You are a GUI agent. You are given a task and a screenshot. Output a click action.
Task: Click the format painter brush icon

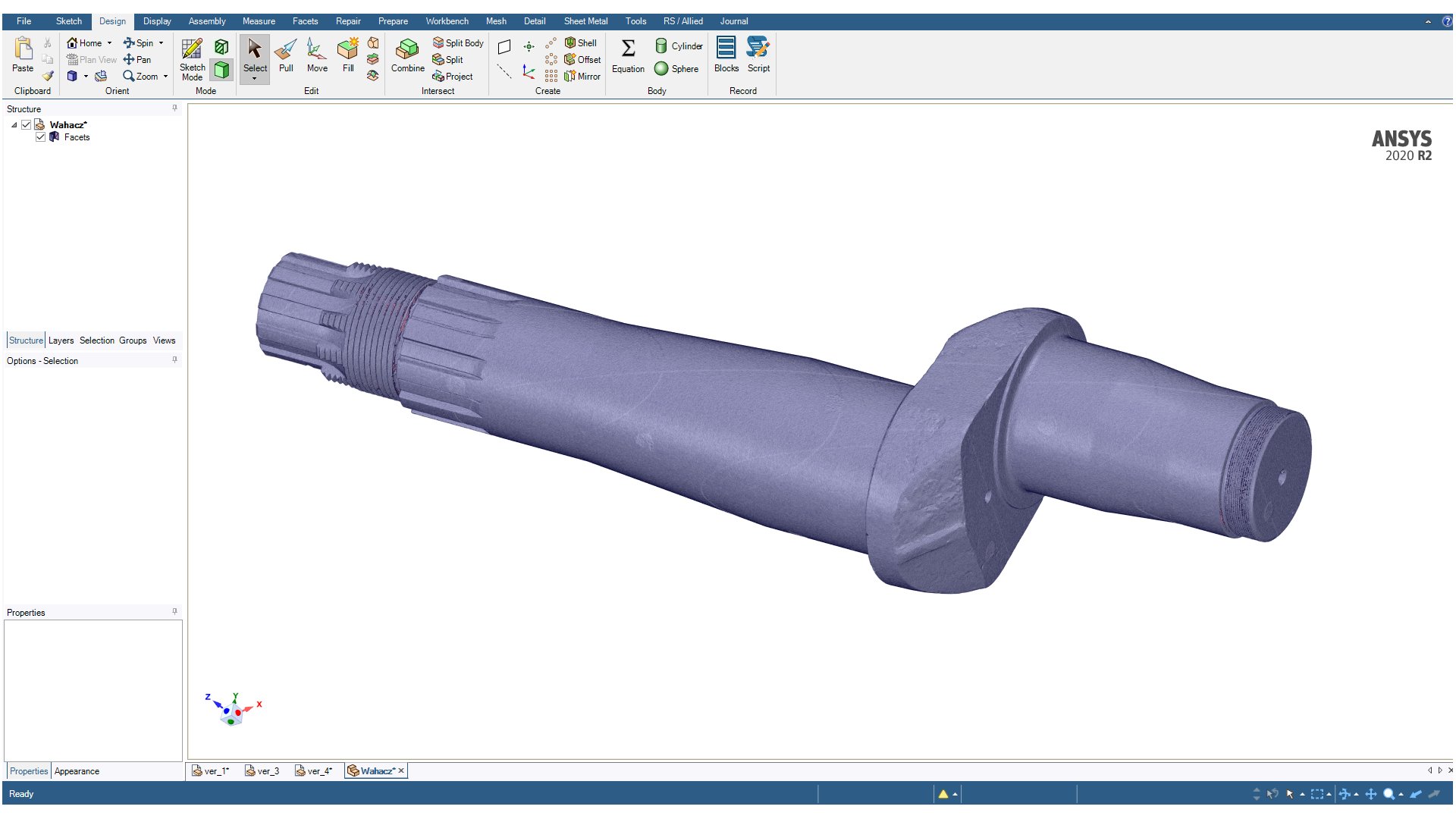[48, 76]
